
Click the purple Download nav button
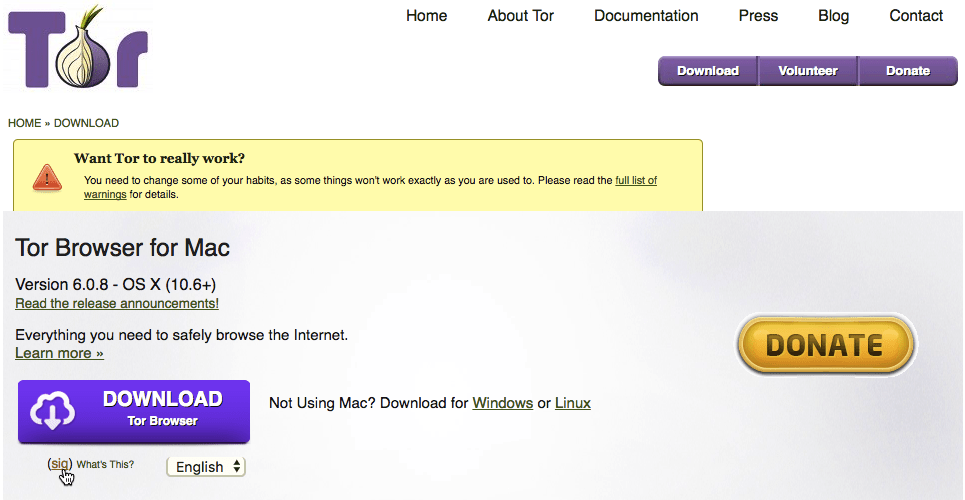pyautogui.click(x=708, y=71)
